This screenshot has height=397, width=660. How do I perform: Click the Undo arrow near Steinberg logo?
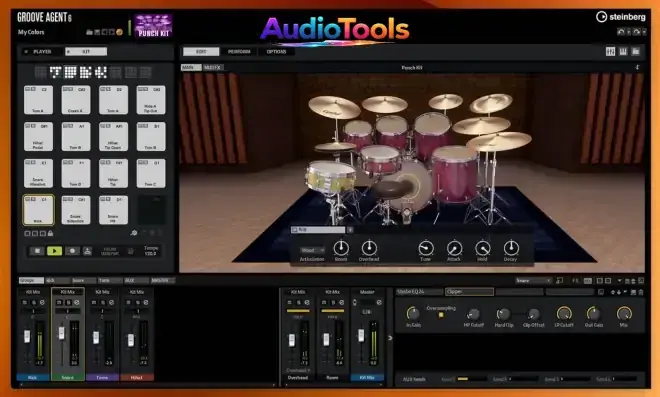point(620,32)
